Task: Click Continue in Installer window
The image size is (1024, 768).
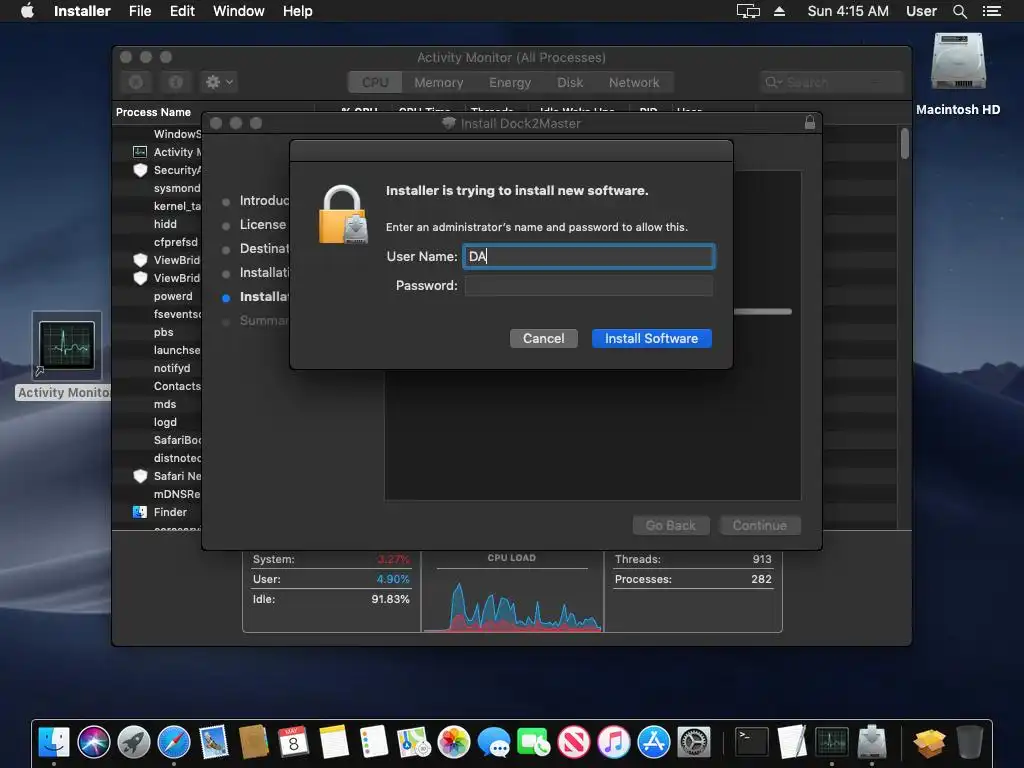Action: point(760,525)
